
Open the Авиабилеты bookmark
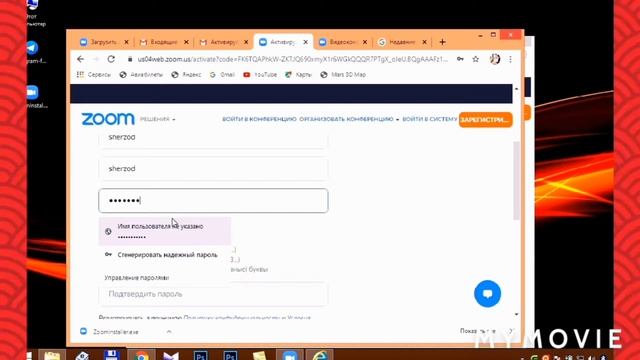click(x=141, y=75)
